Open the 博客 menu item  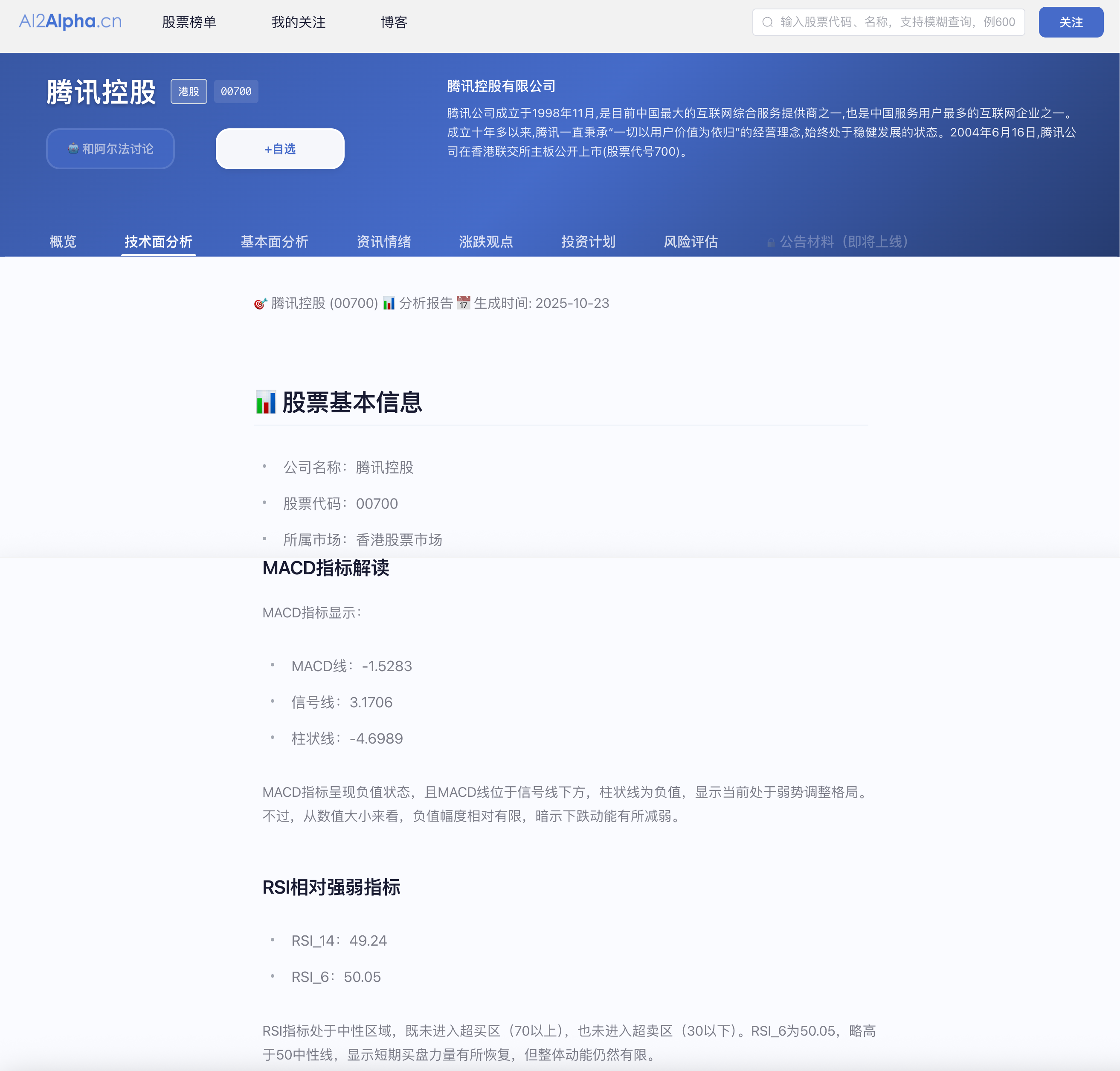point(394,22)
